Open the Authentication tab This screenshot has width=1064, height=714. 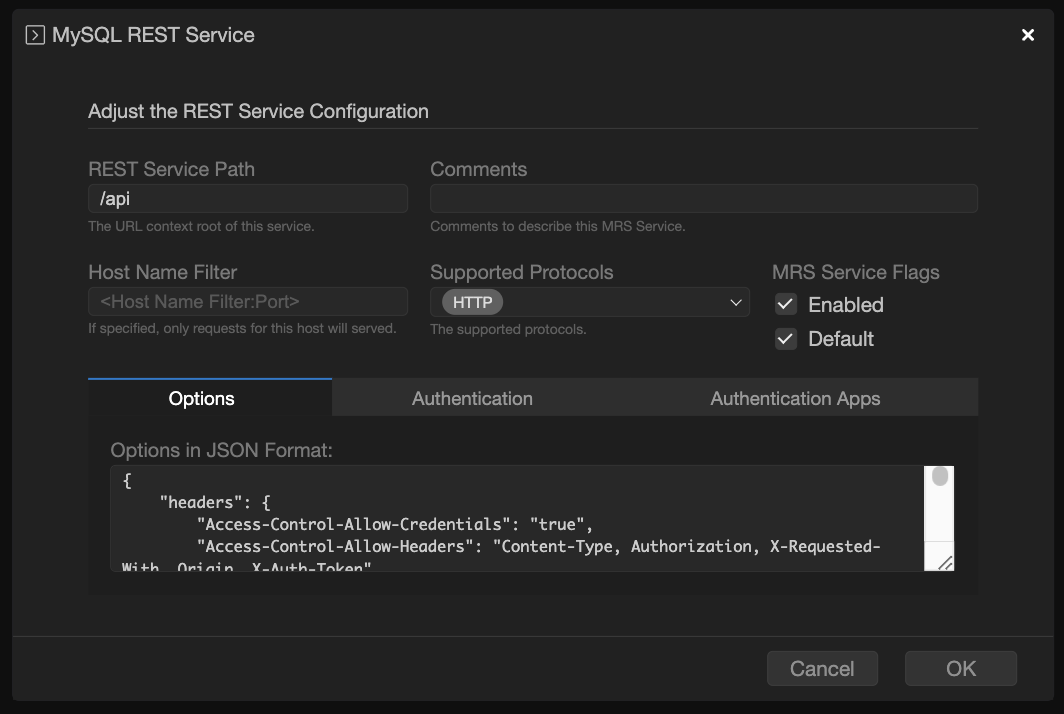(472, 398)
